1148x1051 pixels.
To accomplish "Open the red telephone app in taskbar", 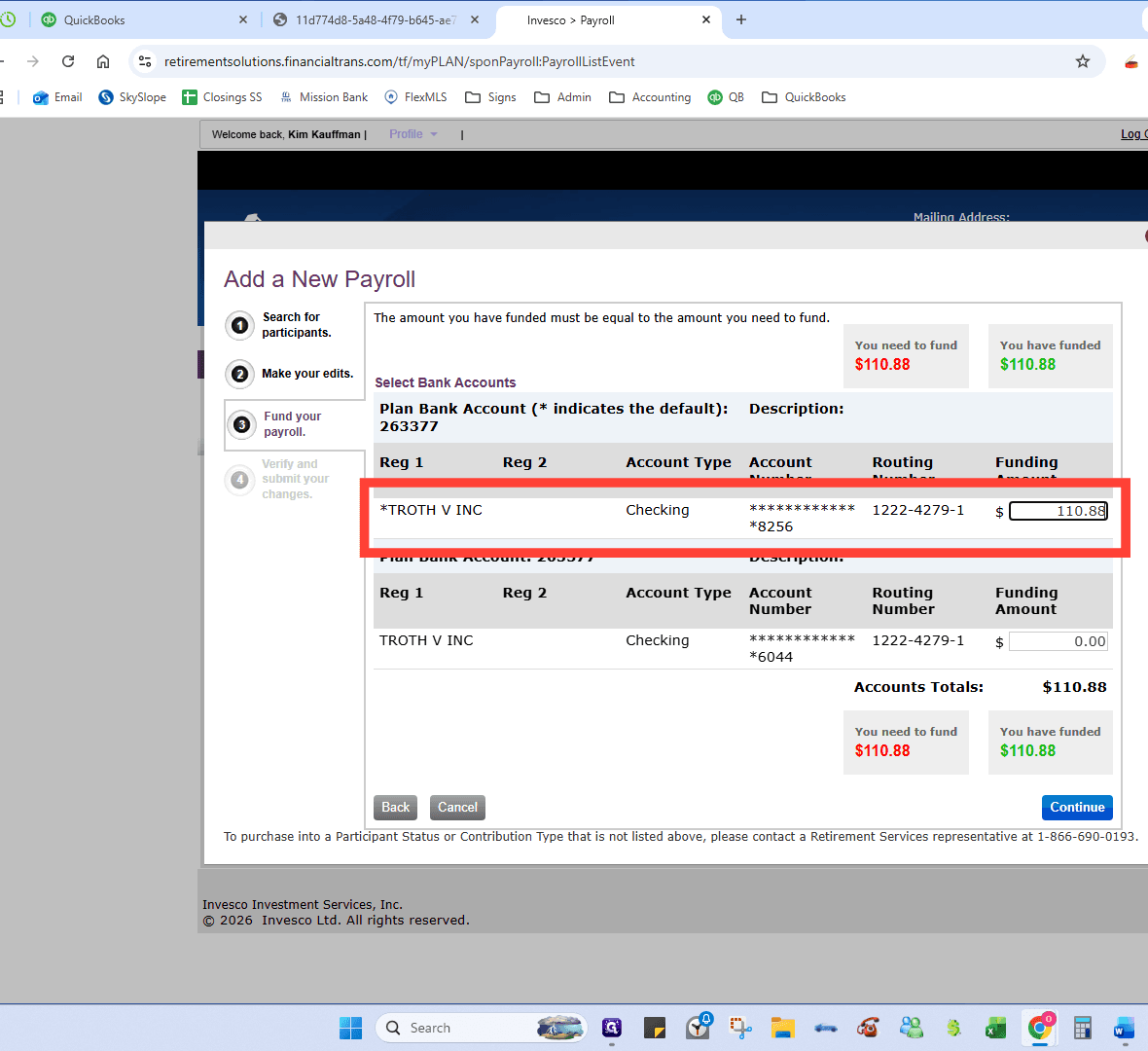I will [869, 1028].
